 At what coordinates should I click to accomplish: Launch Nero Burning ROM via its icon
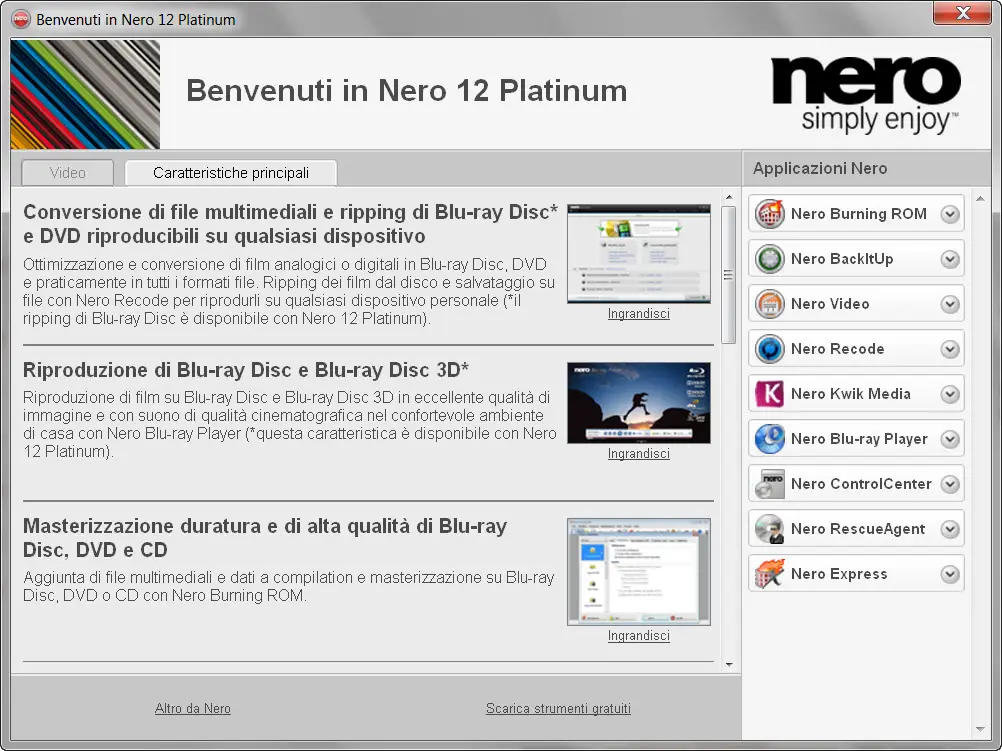[x=769, y=213]
